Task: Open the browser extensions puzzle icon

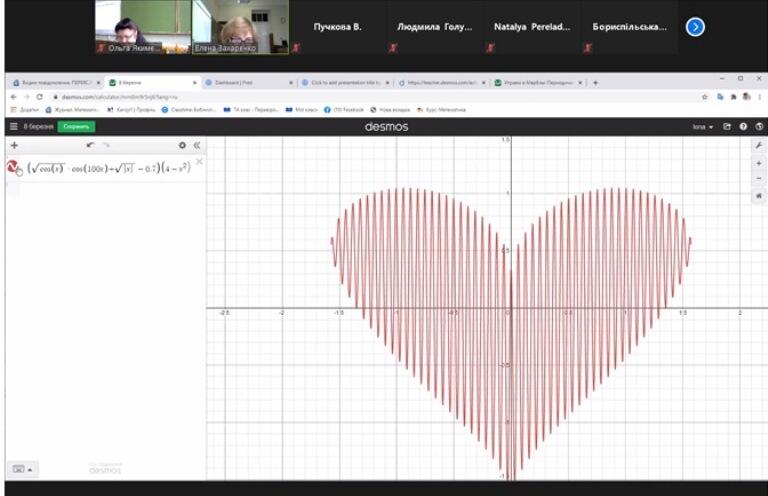Action: pos(733,97)
